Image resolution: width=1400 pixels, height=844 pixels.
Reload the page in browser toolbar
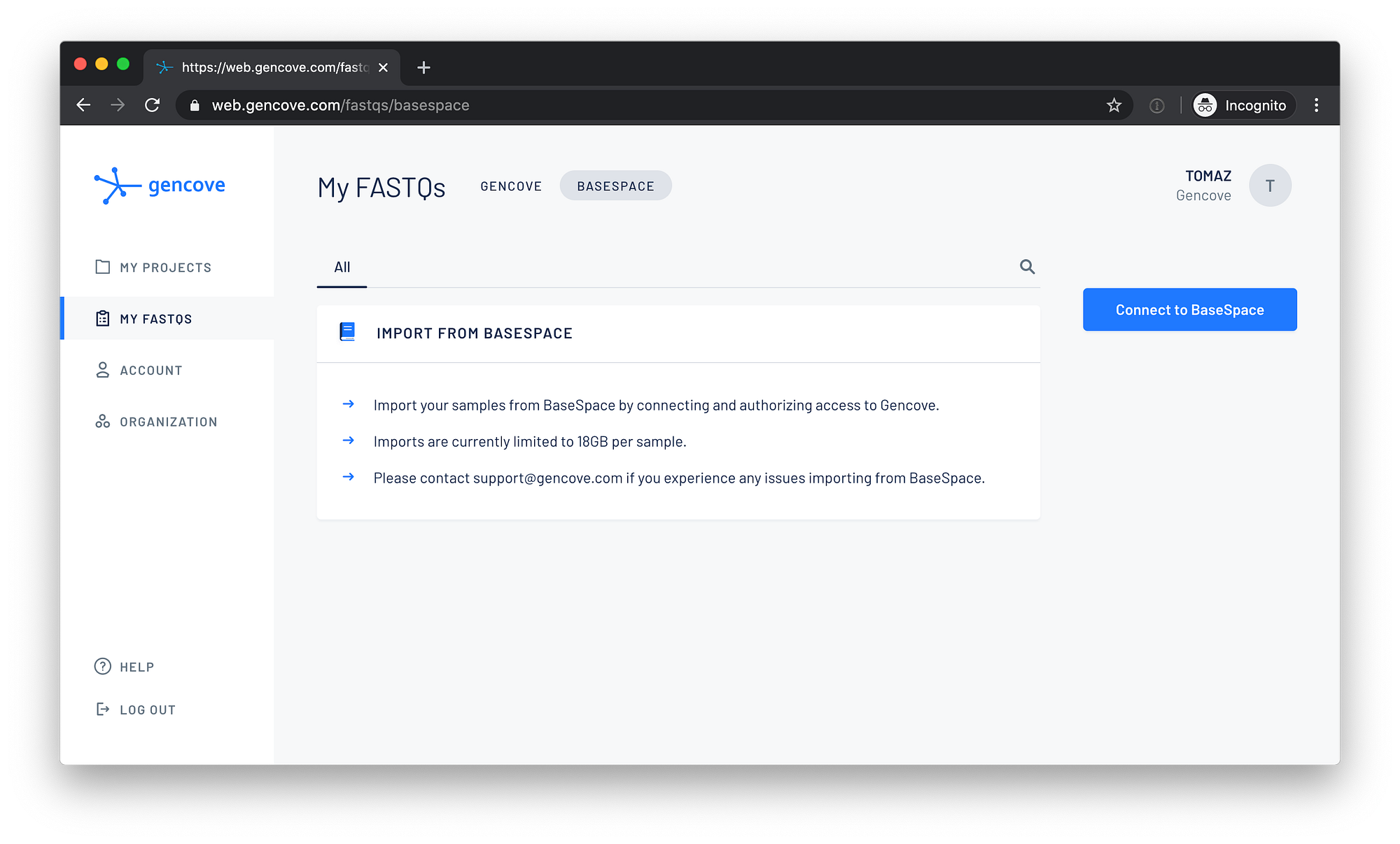click(x=152, y=105)
